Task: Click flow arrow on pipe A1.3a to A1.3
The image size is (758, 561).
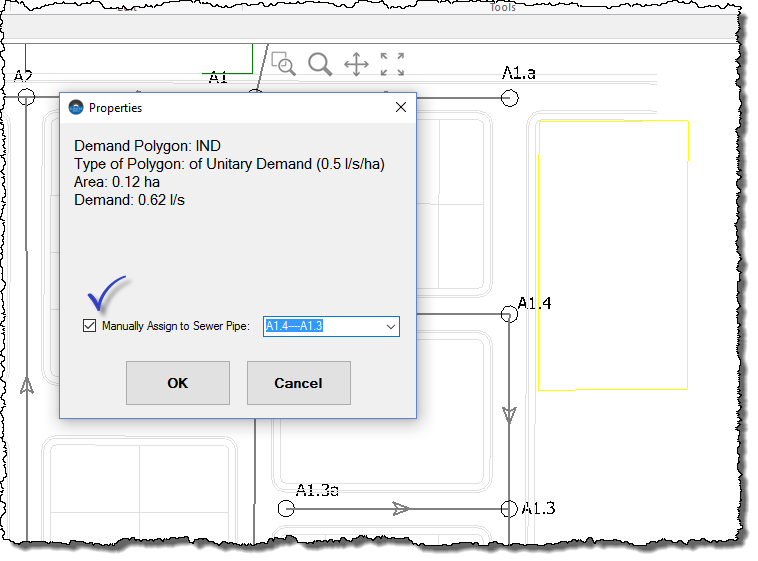Action: click(x=401, y=509)
